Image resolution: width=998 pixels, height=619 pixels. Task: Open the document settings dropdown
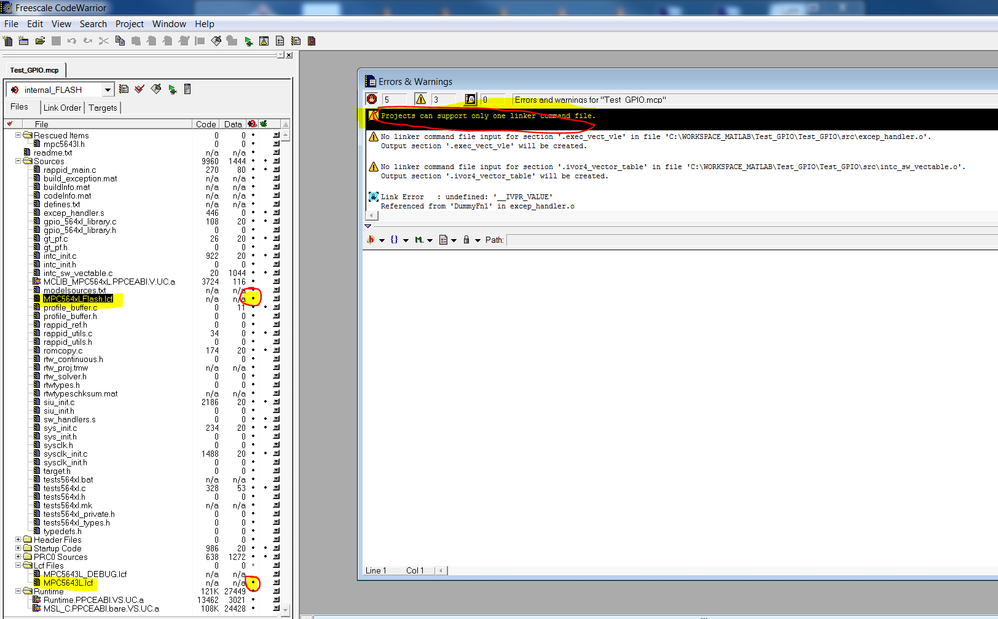coord(447,240)
